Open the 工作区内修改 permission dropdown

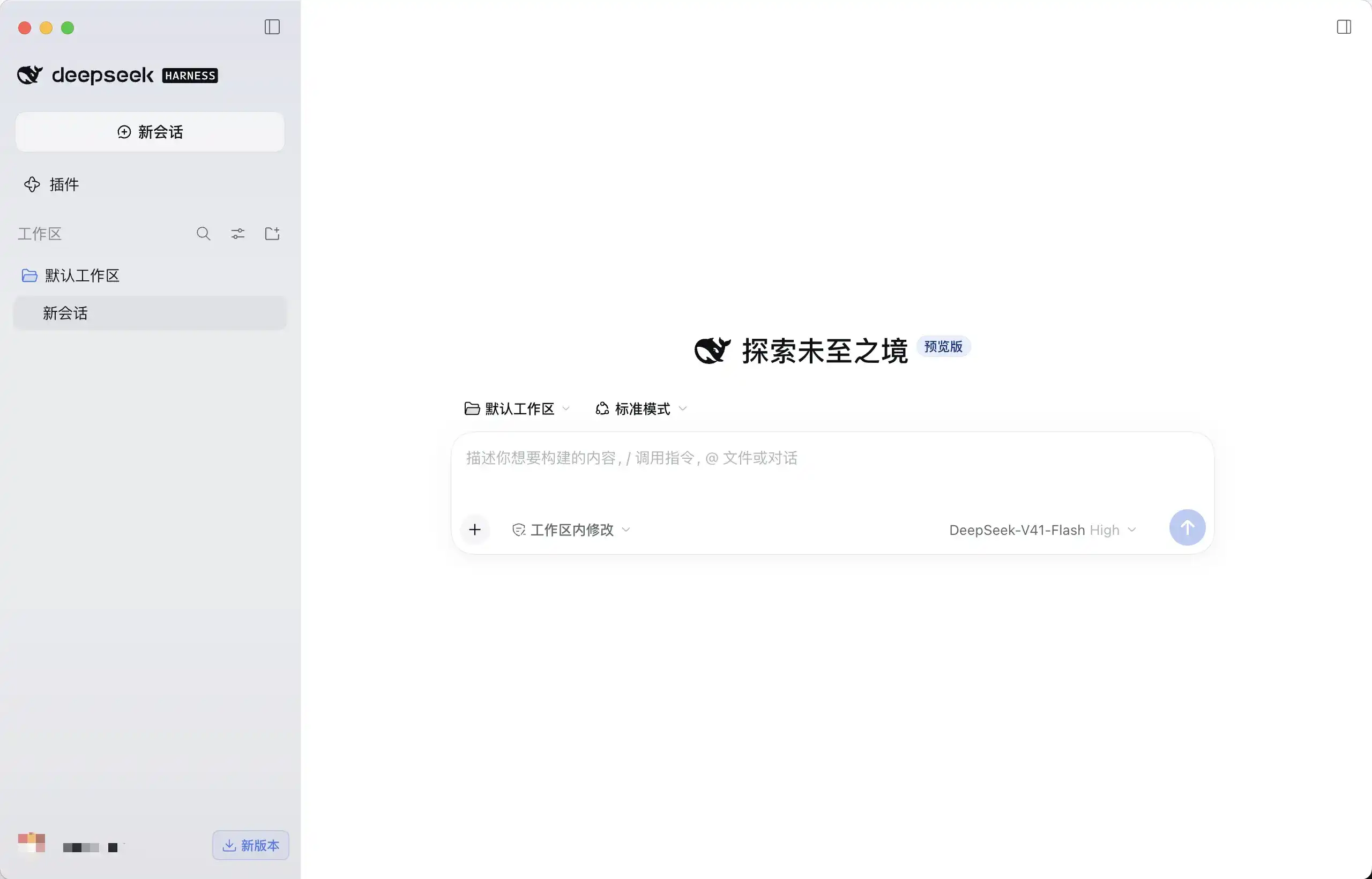tap(571, 530)
